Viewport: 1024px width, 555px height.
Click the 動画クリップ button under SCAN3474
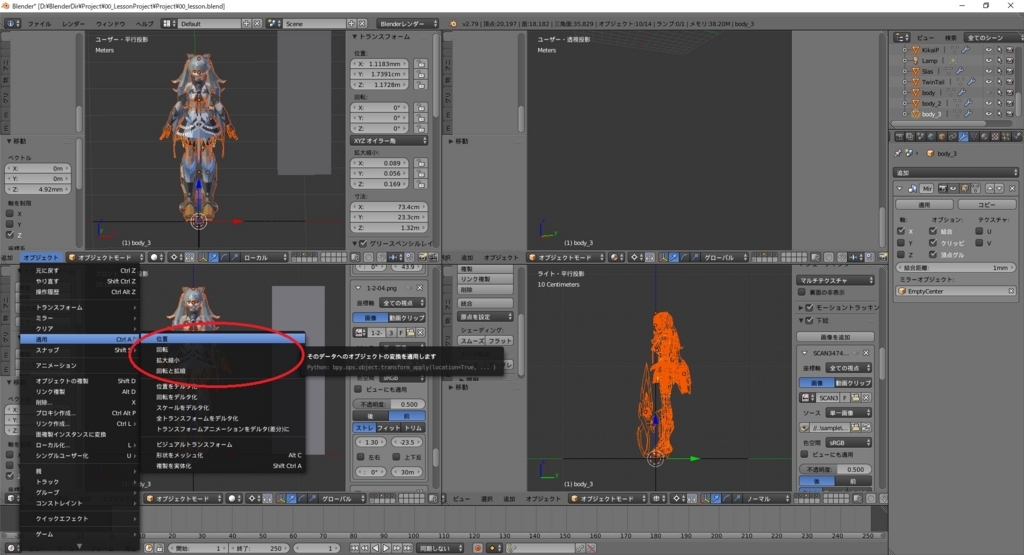[854, 383]
